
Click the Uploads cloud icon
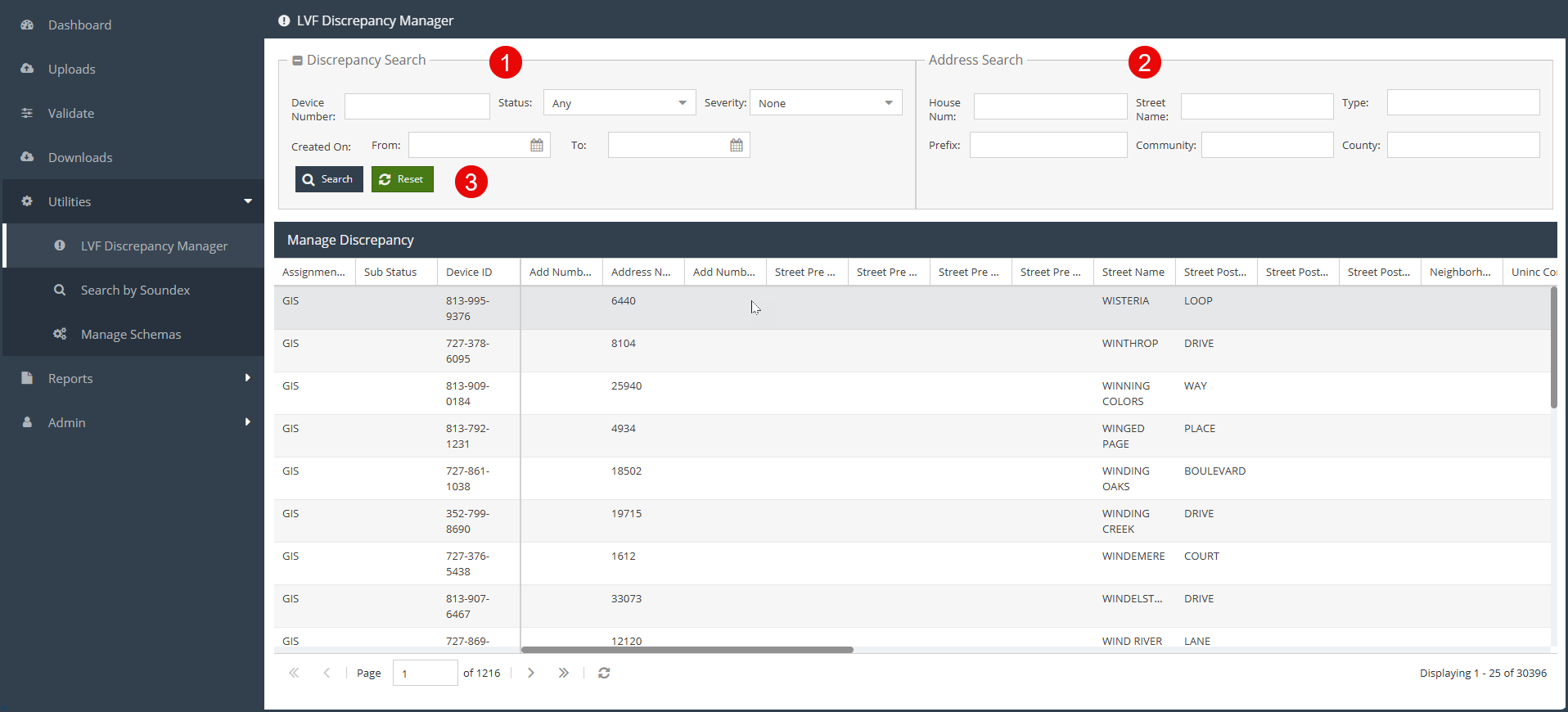pos(27,69)
